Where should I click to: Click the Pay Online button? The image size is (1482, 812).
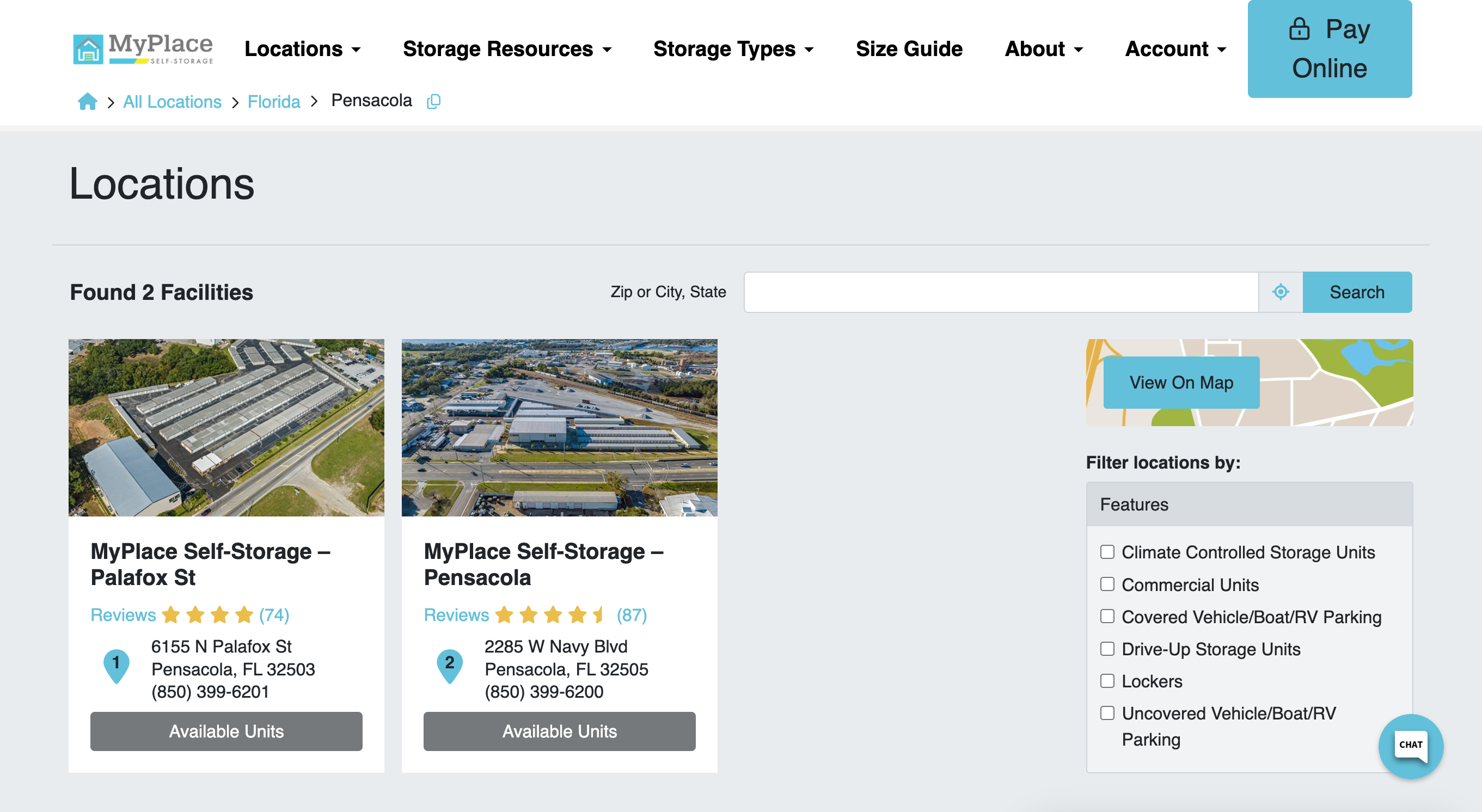pyautogui.click(x=1329, y=49)
